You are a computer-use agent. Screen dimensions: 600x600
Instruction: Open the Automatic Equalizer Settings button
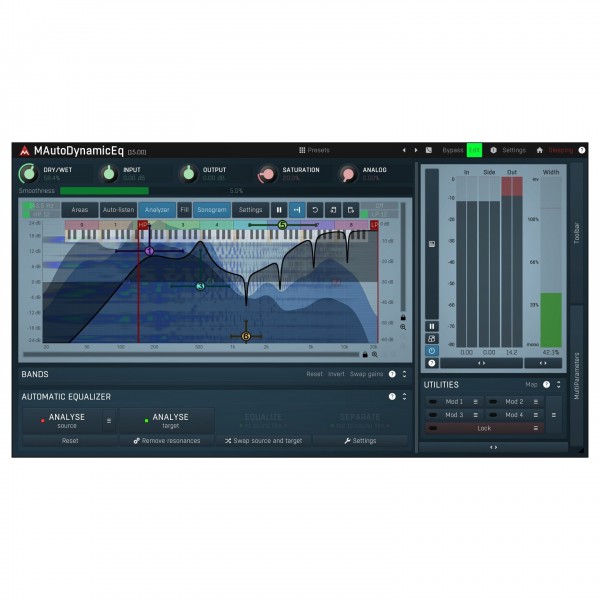[x=360, y=441]
